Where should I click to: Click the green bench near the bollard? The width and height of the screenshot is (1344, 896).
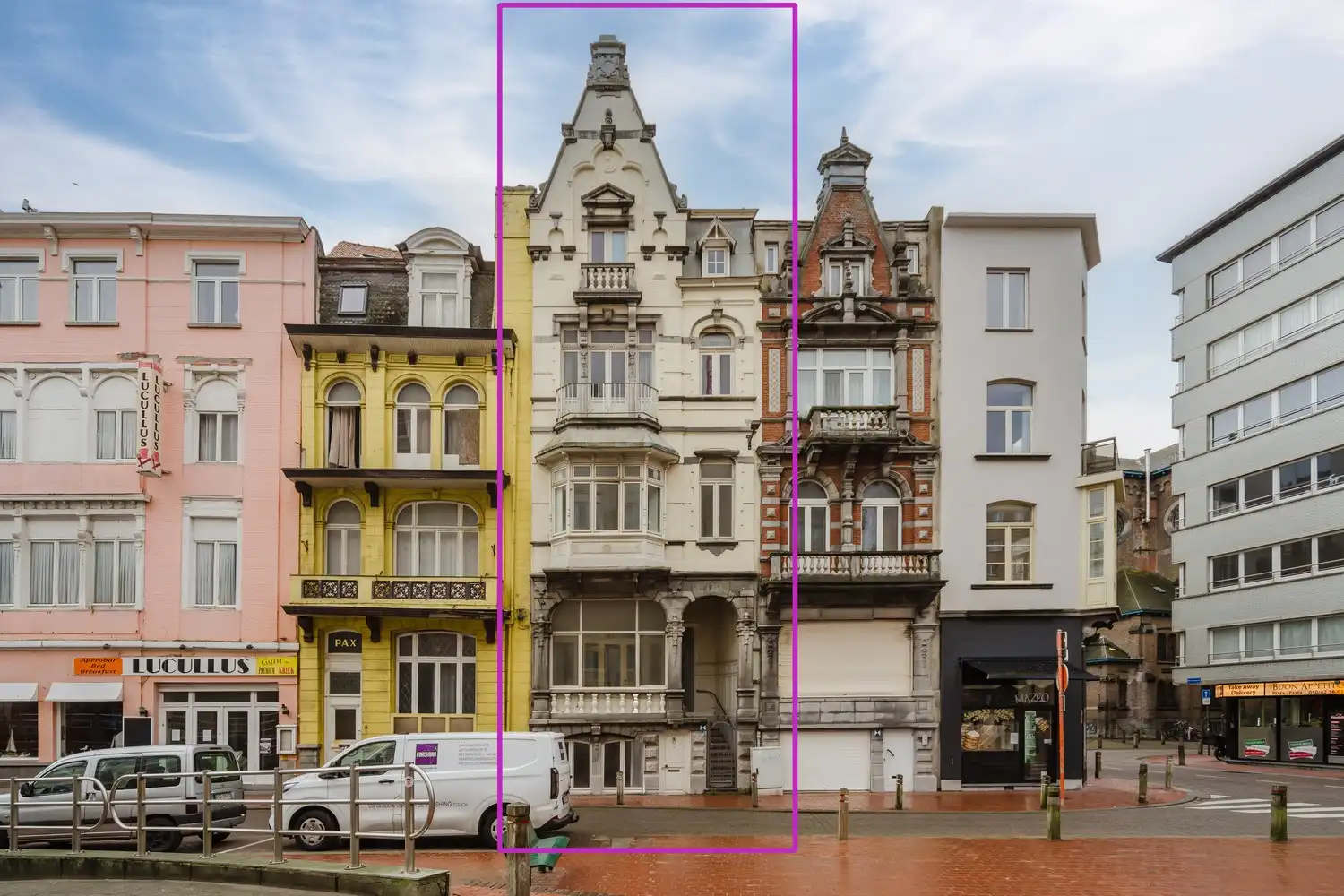[549, 852]
